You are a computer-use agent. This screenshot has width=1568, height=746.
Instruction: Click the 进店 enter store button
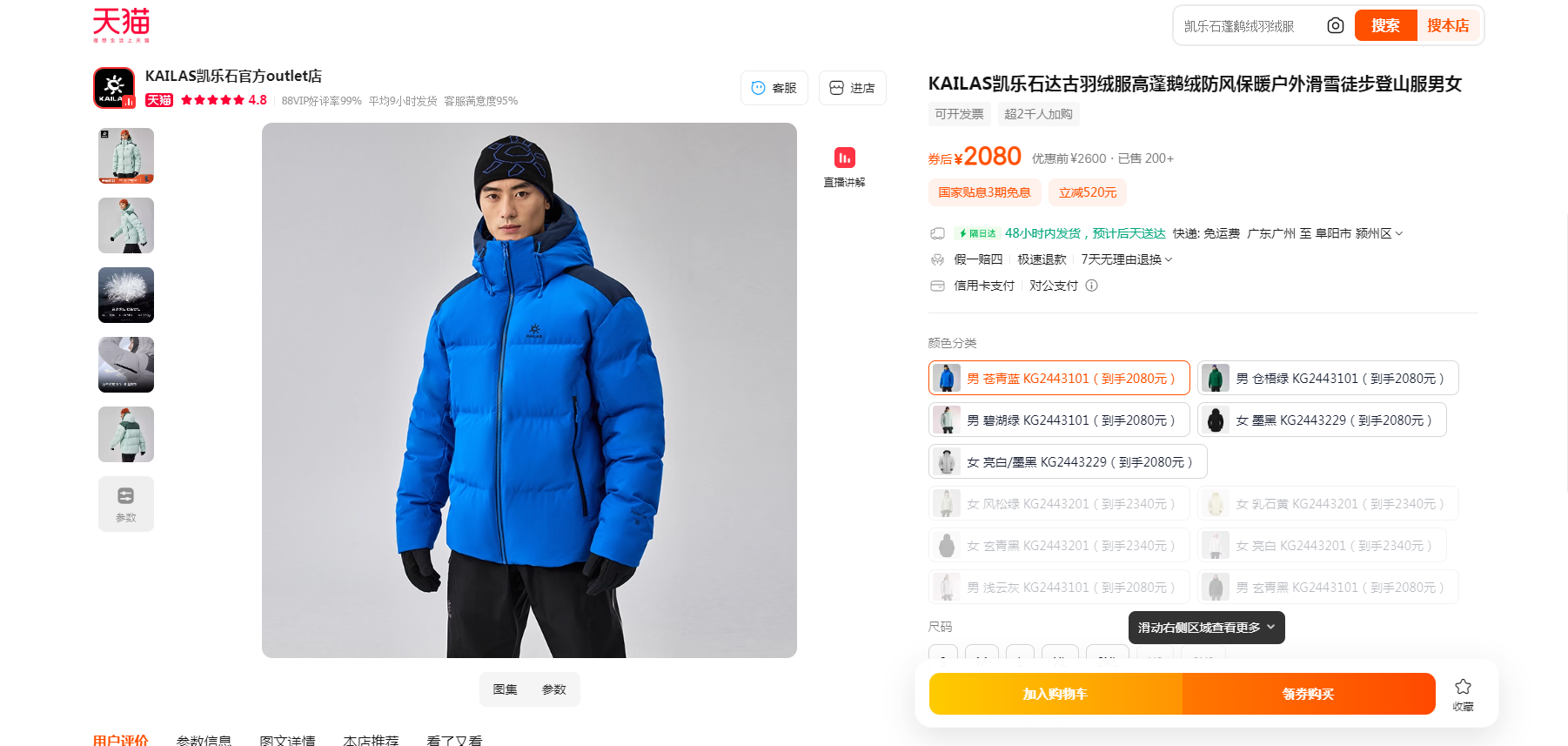click(x=852, y=88)
